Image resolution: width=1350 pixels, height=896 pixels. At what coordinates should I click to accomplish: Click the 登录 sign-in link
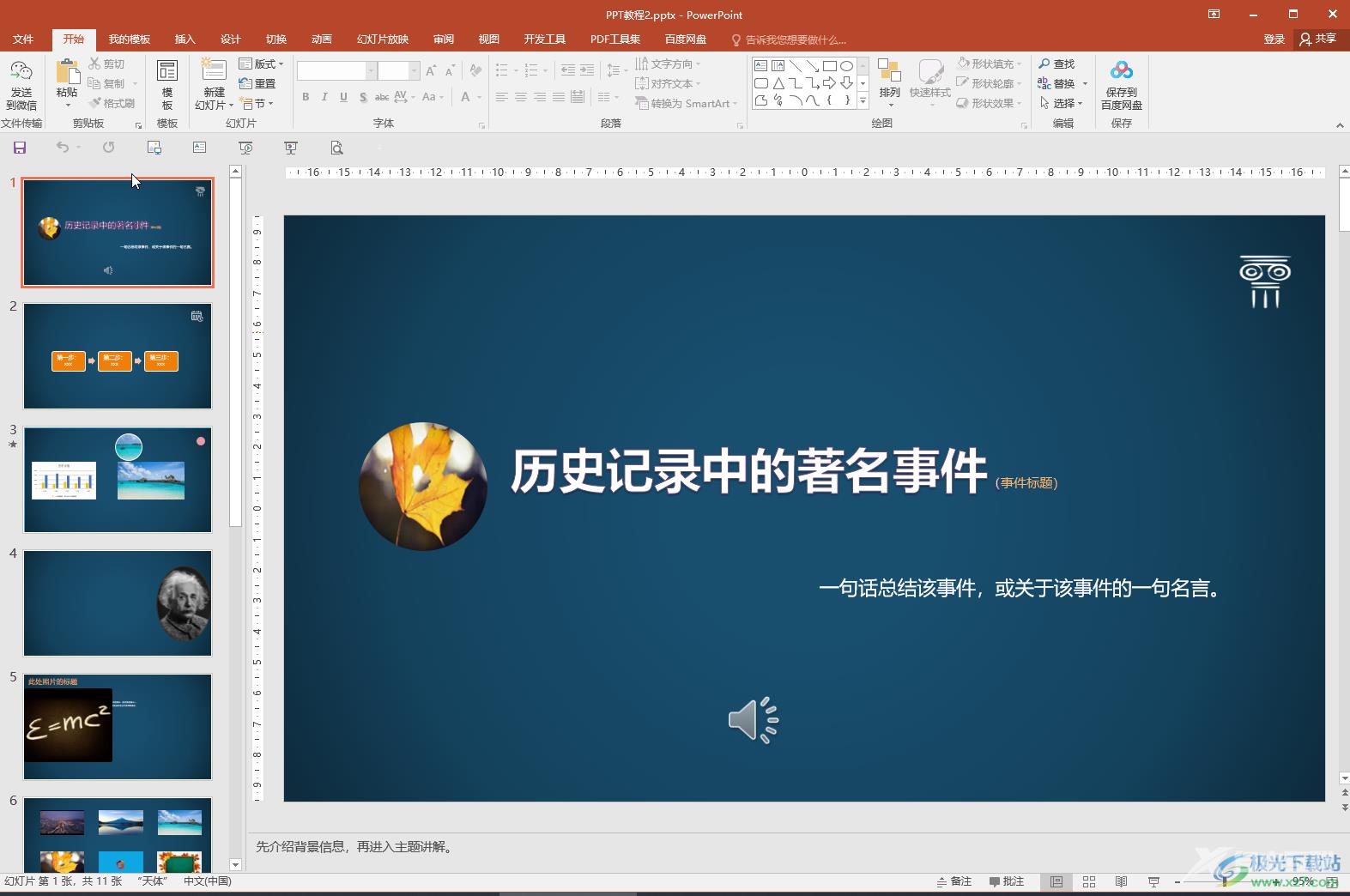point(1274,39)
